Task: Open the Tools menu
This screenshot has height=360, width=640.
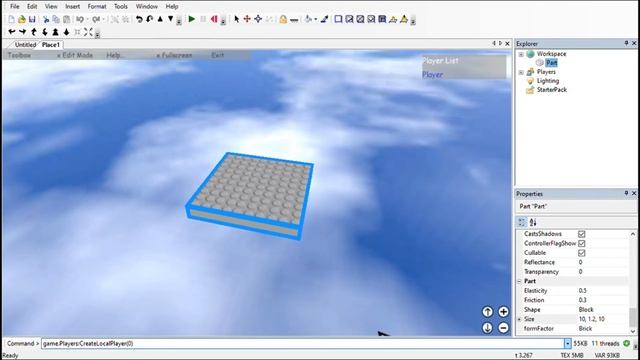Action: tap(121, 7)
